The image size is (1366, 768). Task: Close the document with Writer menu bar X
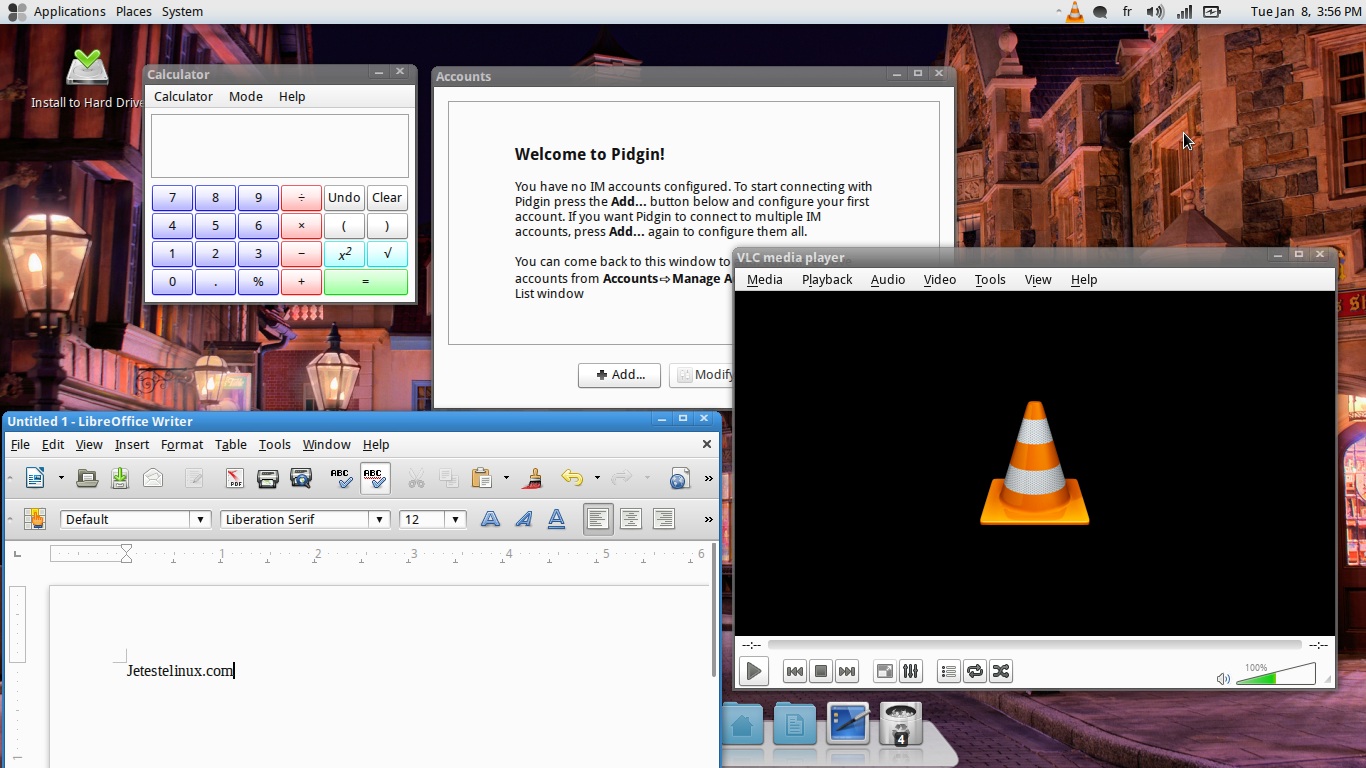tap(707, 444)
